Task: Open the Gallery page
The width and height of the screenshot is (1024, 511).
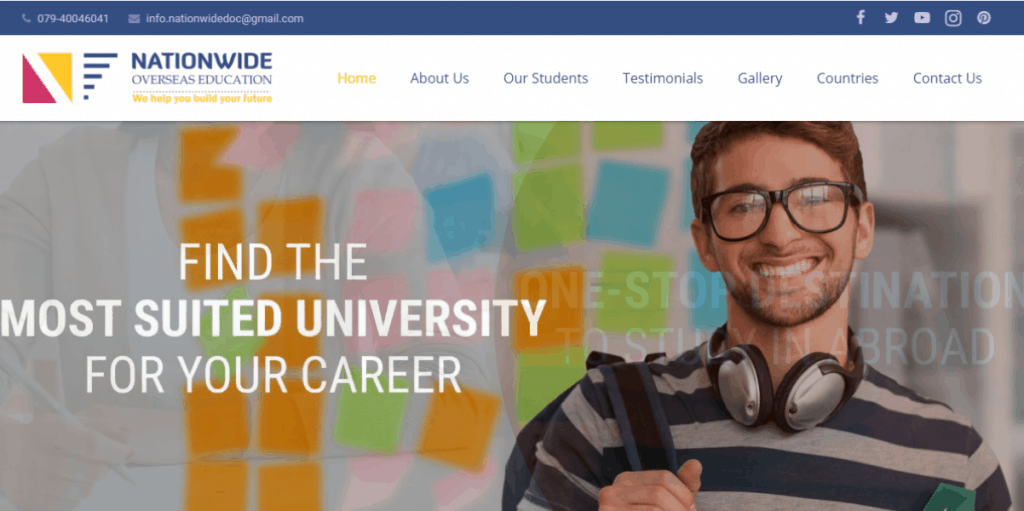Action: tap(760, 78)
